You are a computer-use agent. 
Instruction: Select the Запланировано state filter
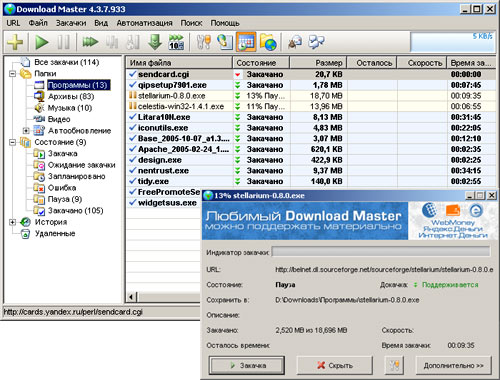tap(76, 176)
